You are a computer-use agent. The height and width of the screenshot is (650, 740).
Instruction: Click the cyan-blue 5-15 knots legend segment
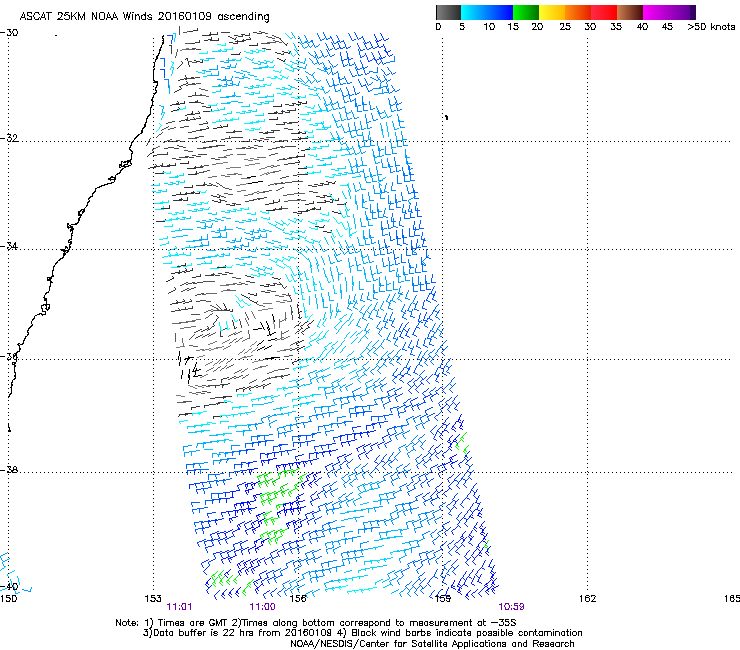(x=487, y=12)
